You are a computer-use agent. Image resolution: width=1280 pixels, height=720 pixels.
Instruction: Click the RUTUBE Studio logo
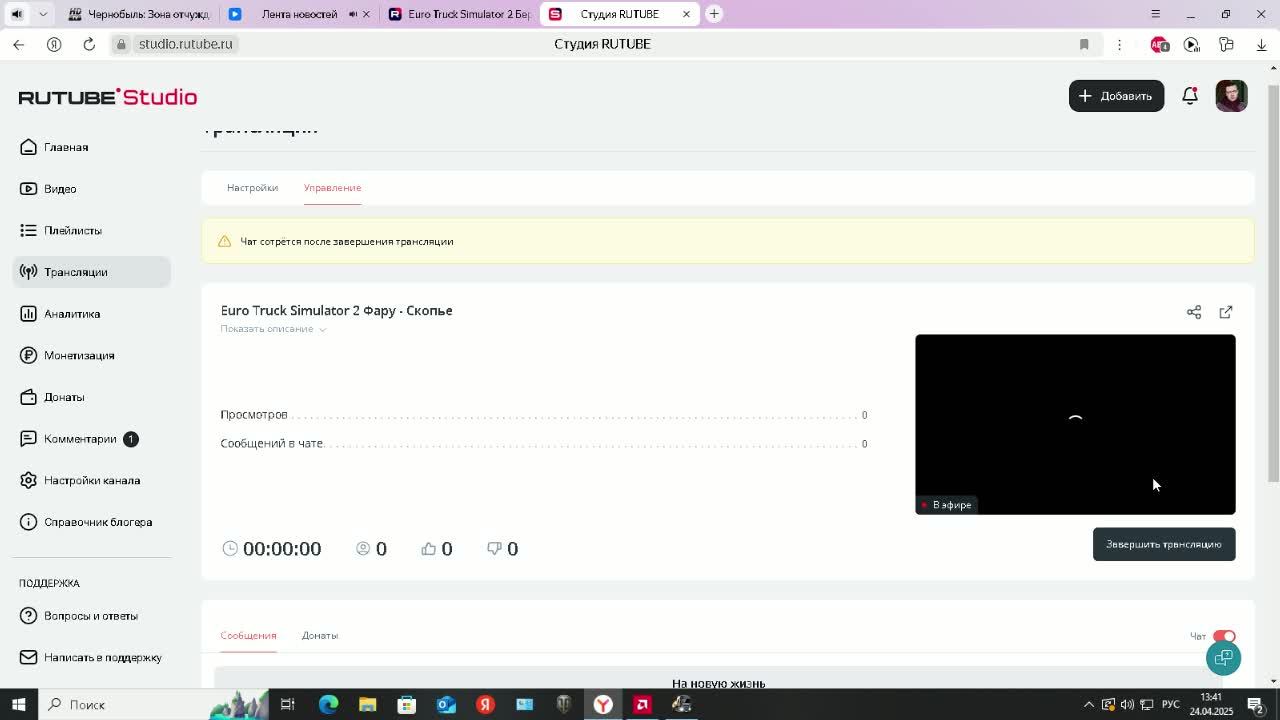tap(108, 97)
